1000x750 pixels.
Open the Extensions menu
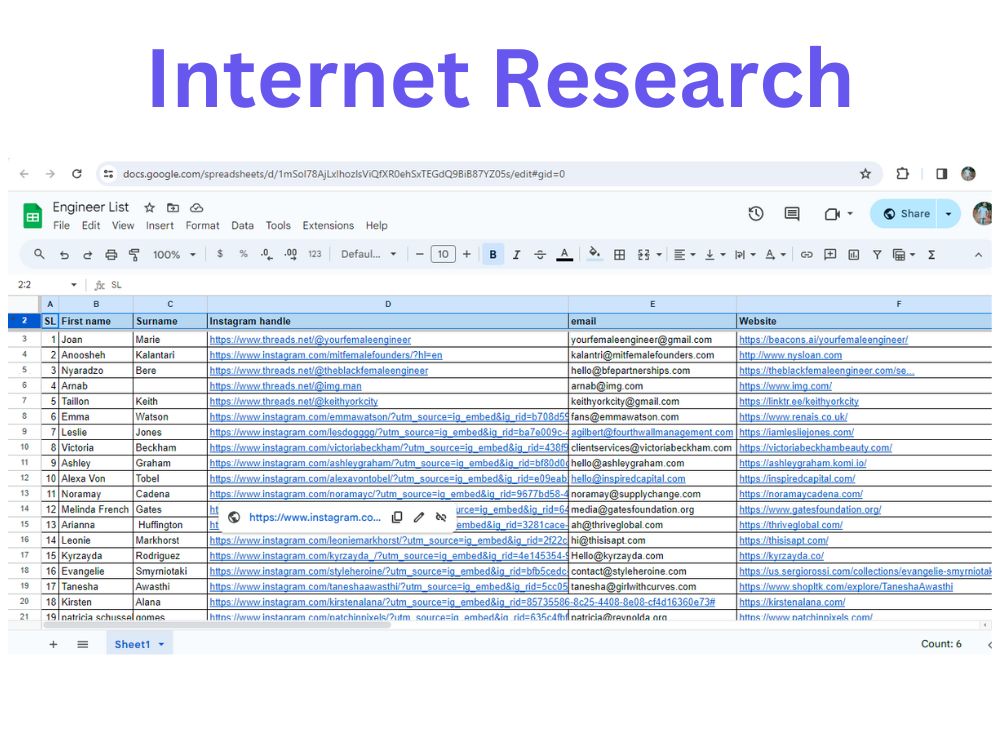(328, 225)
